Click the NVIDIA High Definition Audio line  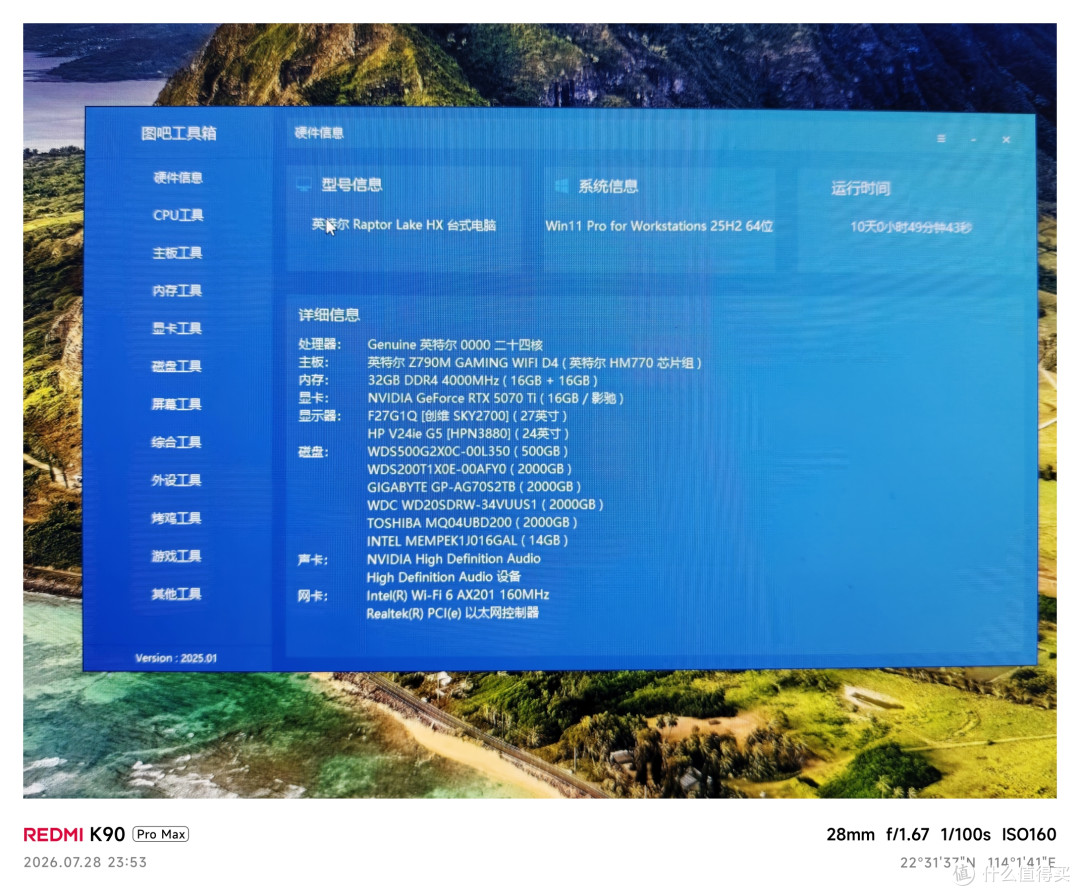(453, 559)
